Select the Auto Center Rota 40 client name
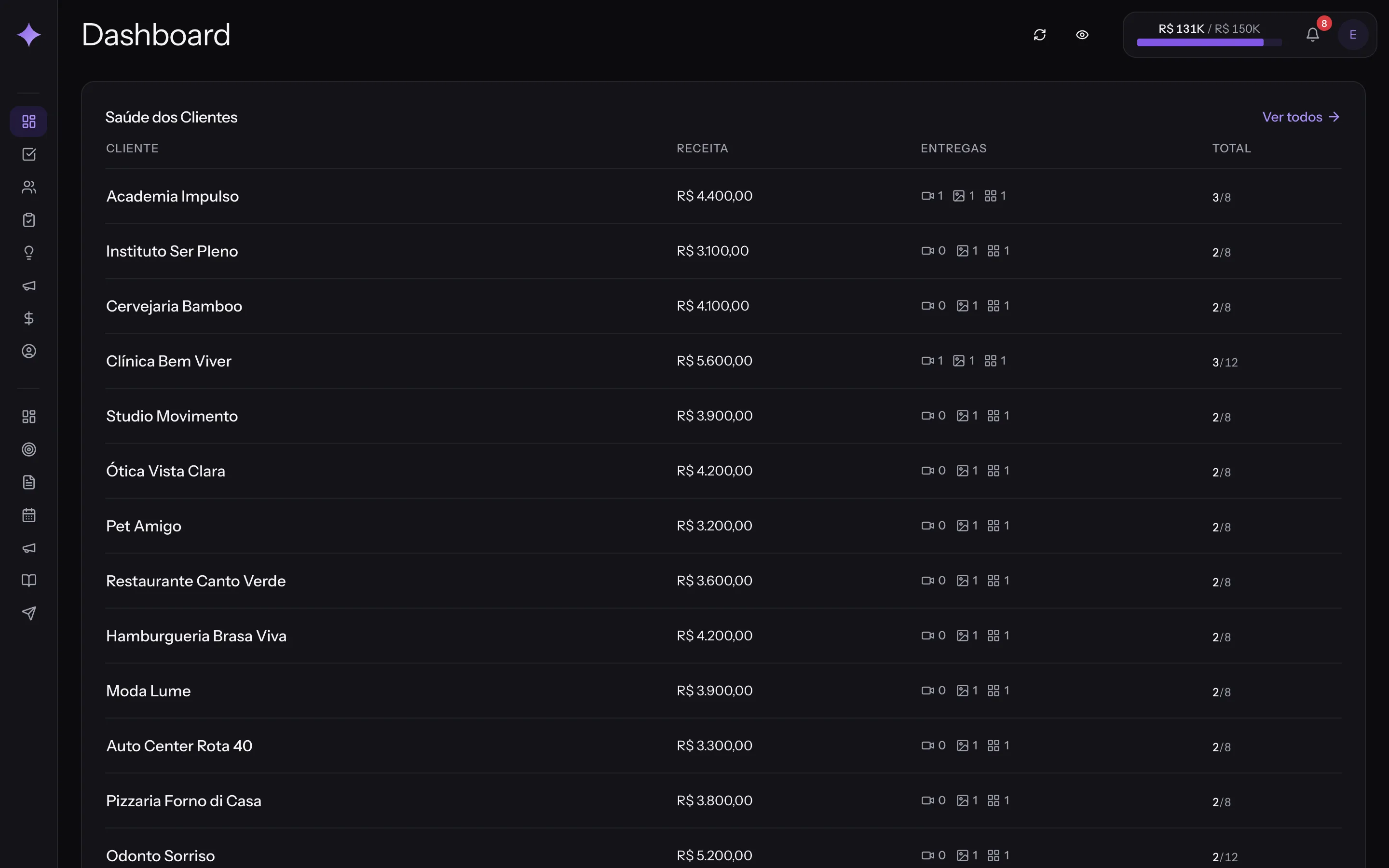Image resolution: width=1389 pixels, height=868 pixels. tap(179, 746)
